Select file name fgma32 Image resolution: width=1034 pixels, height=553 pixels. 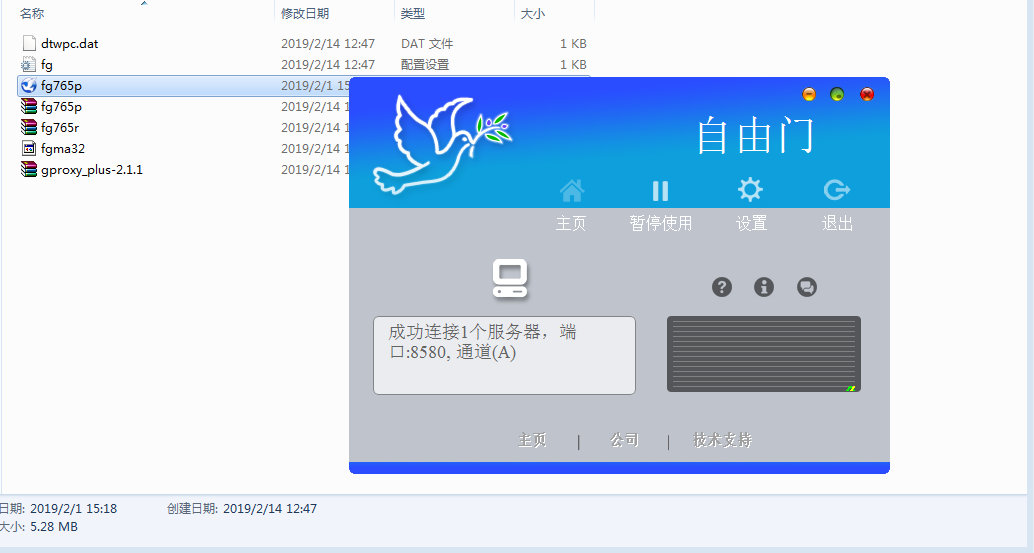click(63, 148)
